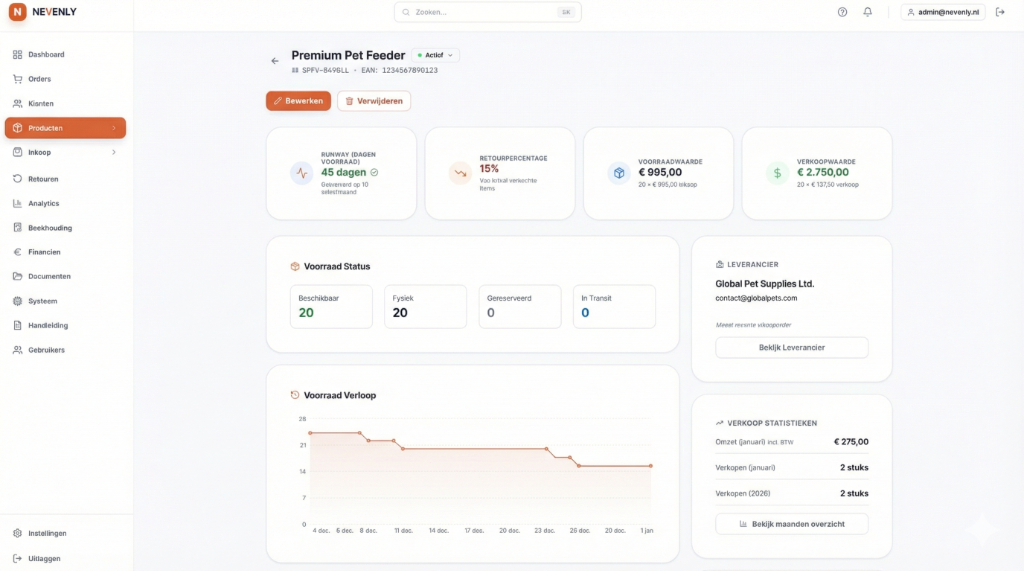Screen dimensions: 1024x571
Task: Open the Actief status dropdown
Action: (436, 56)
